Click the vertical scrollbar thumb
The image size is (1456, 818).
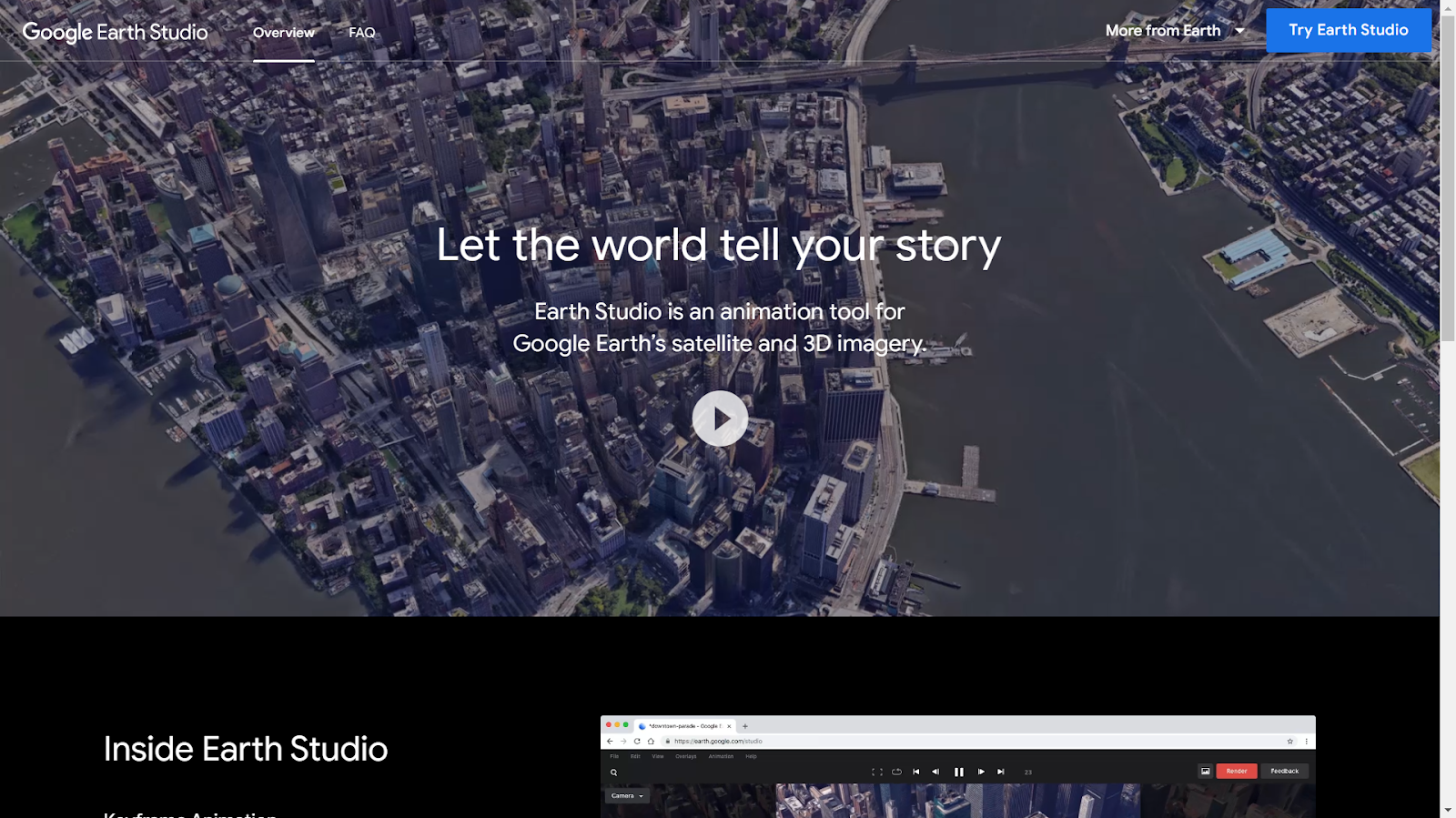(1448, 179)
